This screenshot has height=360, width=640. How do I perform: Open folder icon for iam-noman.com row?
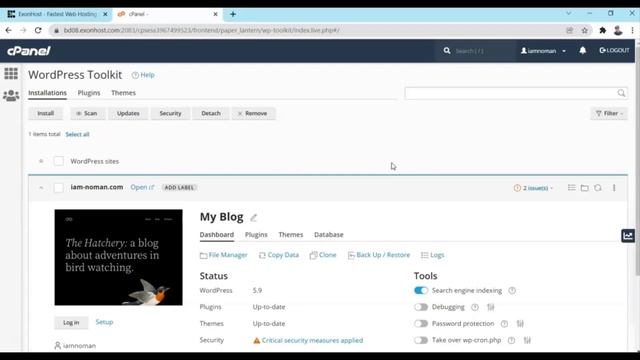[584, 188]
